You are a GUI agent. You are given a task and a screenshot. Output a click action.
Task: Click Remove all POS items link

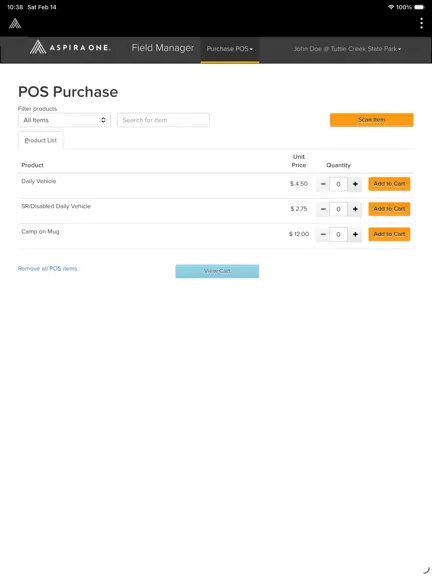click(x=47, y=269)
